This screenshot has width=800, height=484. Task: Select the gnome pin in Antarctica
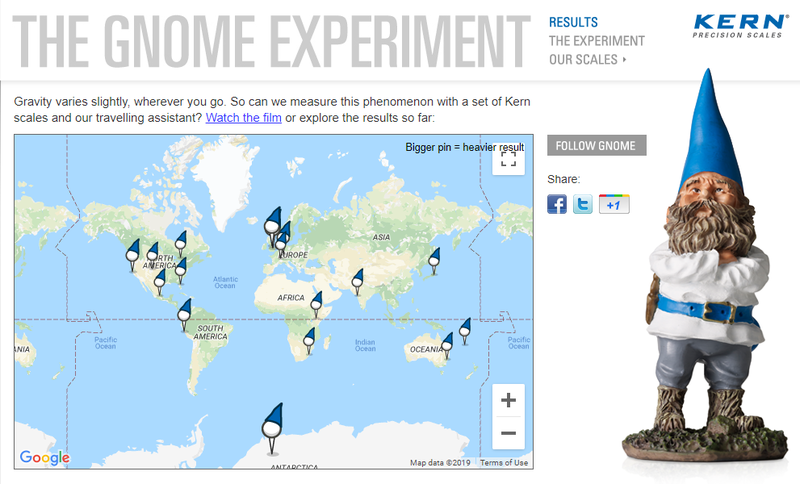pyautogui.click(x=272, y=428)
